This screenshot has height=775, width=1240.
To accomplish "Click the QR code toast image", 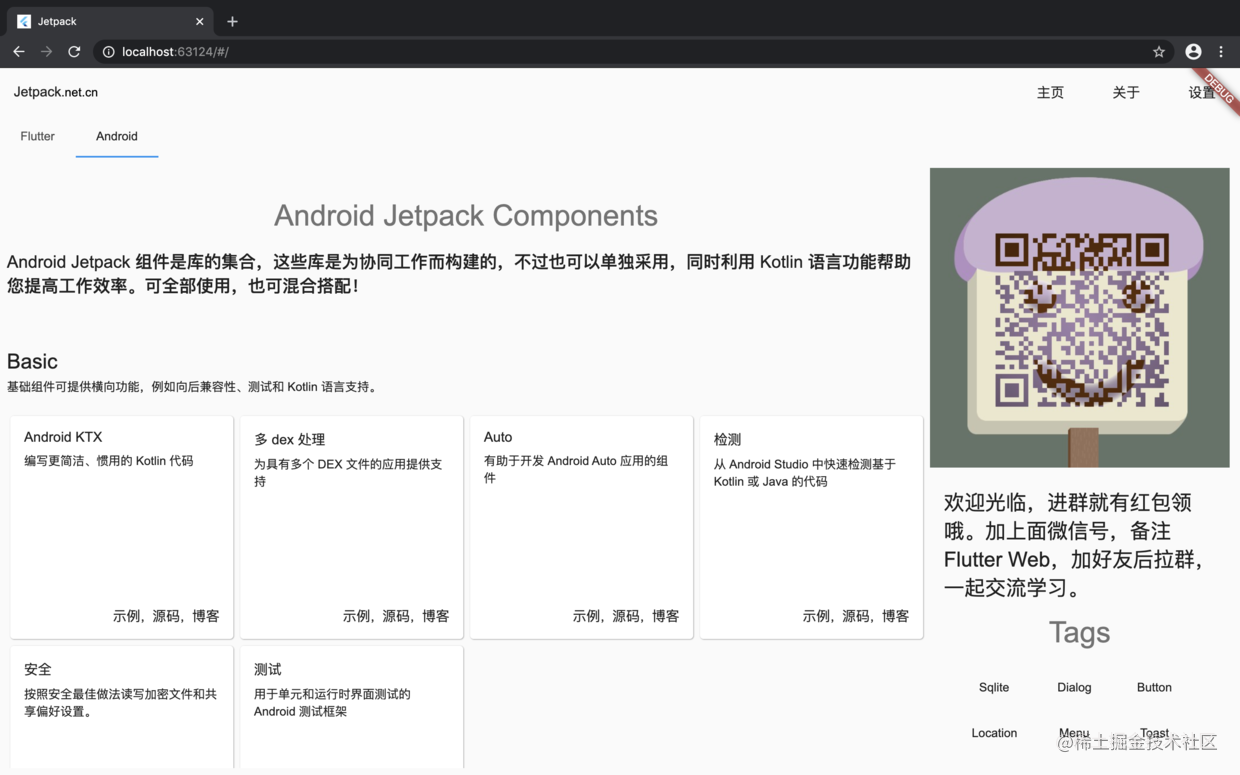I will [1080, 318].
